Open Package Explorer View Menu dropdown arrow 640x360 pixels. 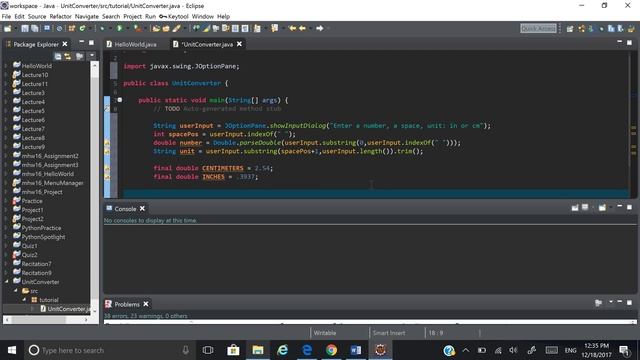point(92,56)
